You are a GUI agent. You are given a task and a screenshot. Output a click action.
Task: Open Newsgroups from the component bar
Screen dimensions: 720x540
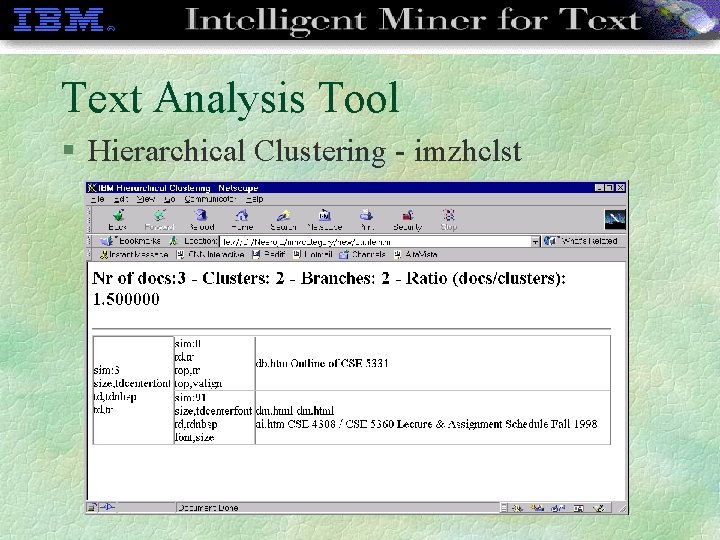(x=558, y=508)
